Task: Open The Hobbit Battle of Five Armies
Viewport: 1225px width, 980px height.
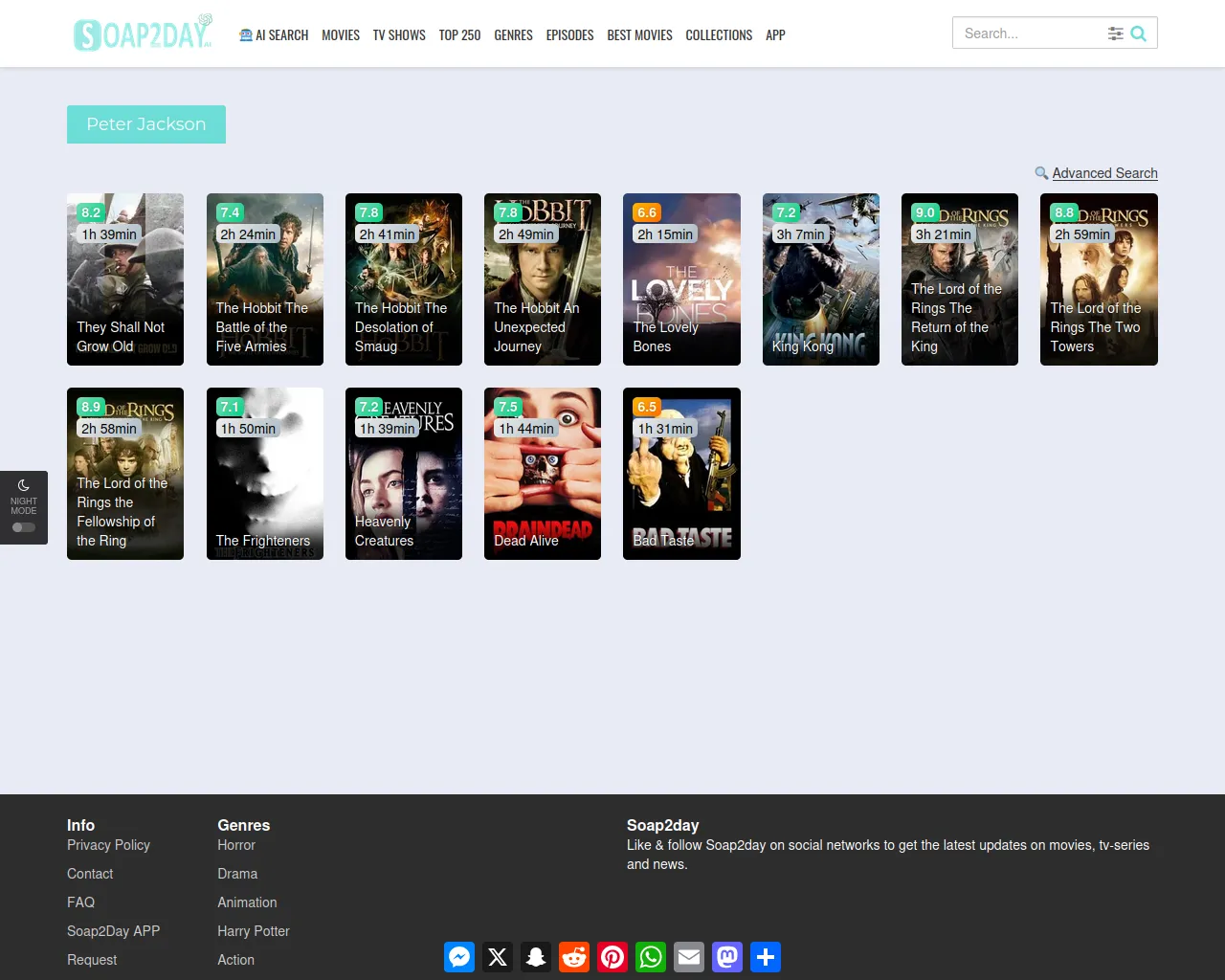Action: coord(265,279)
